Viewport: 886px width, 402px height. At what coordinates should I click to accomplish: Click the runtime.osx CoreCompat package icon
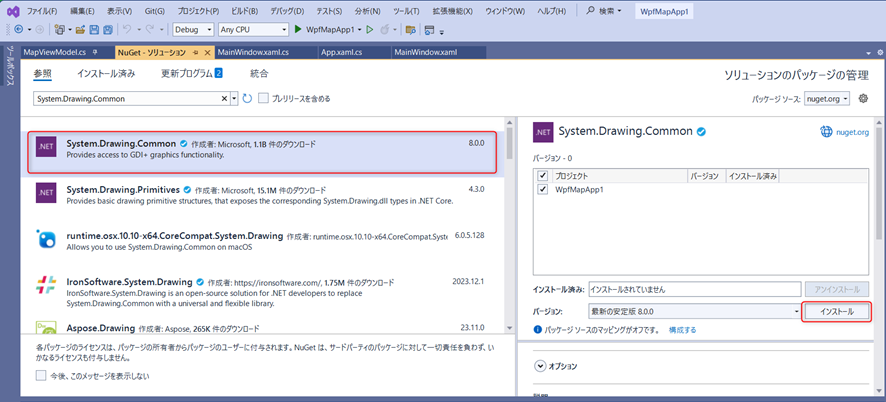(45, 239)
